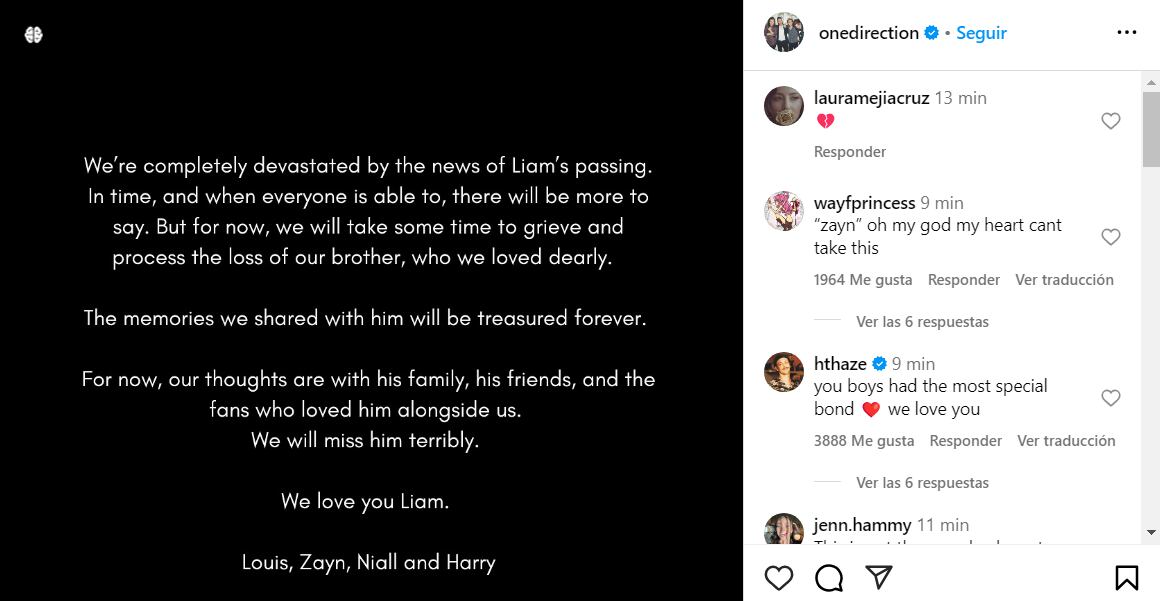Like wayfprincess's comment heart icon

click(1110, 237)
